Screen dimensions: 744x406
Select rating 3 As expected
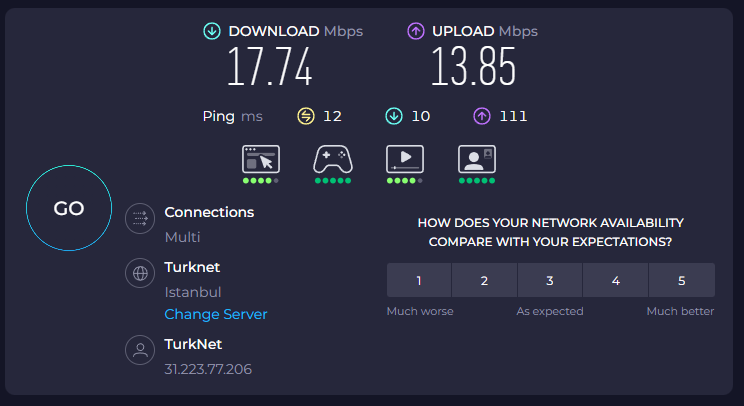coord(550,280)
